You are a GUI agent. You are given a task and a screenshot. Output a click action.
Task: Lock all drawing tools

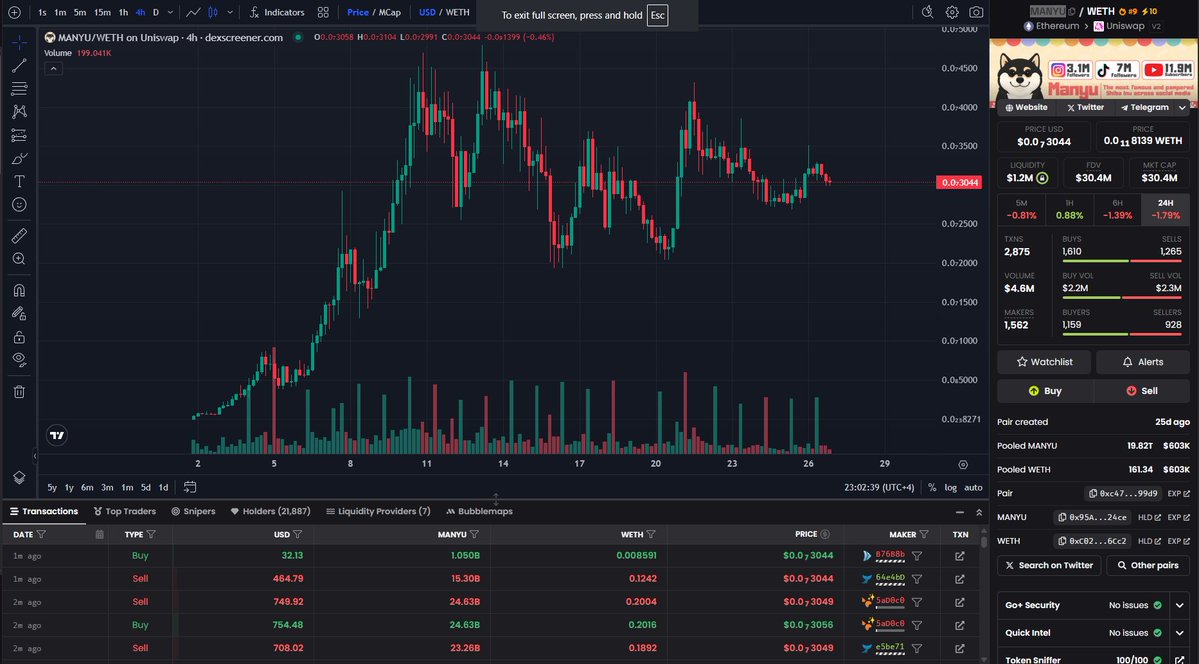19,337
